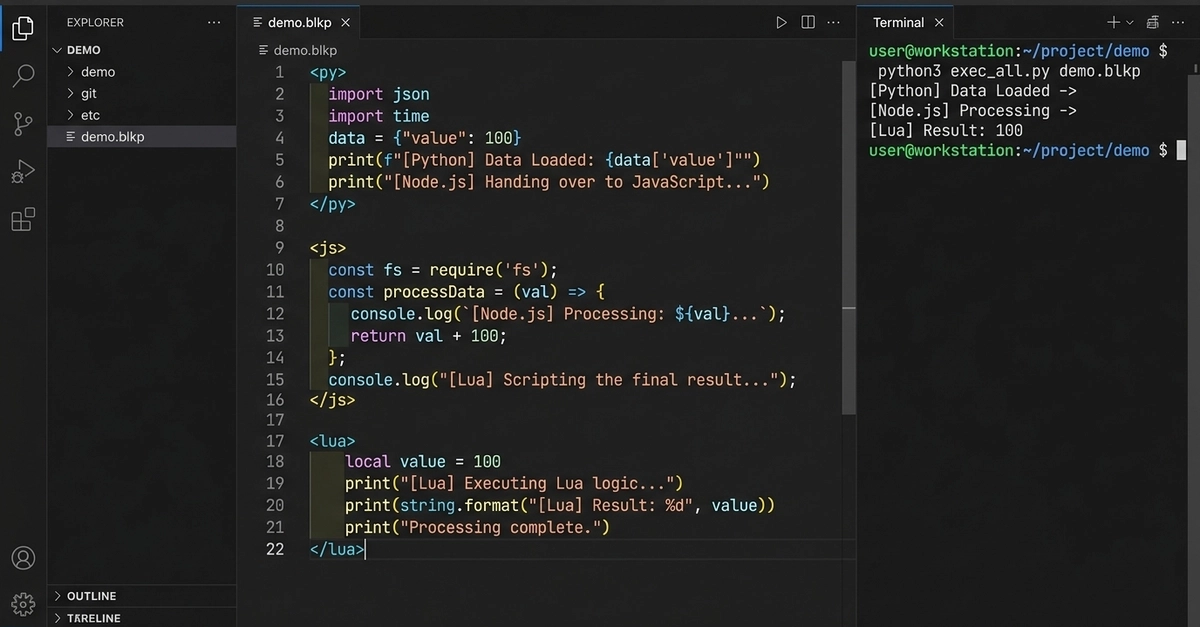
Task: Click line number 1 in the gutter
Action: coord(279,72)
